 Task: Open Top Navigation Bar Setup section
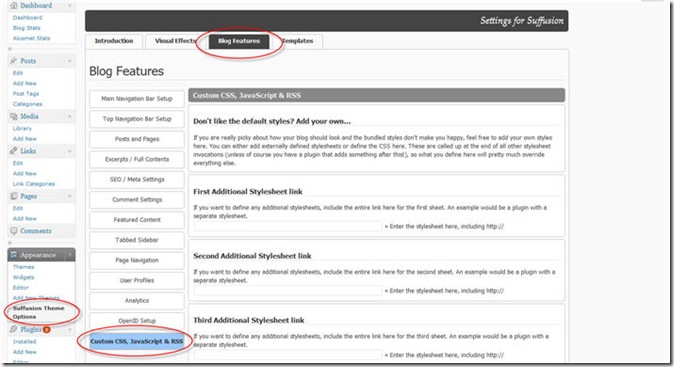[x=137, y=119]
